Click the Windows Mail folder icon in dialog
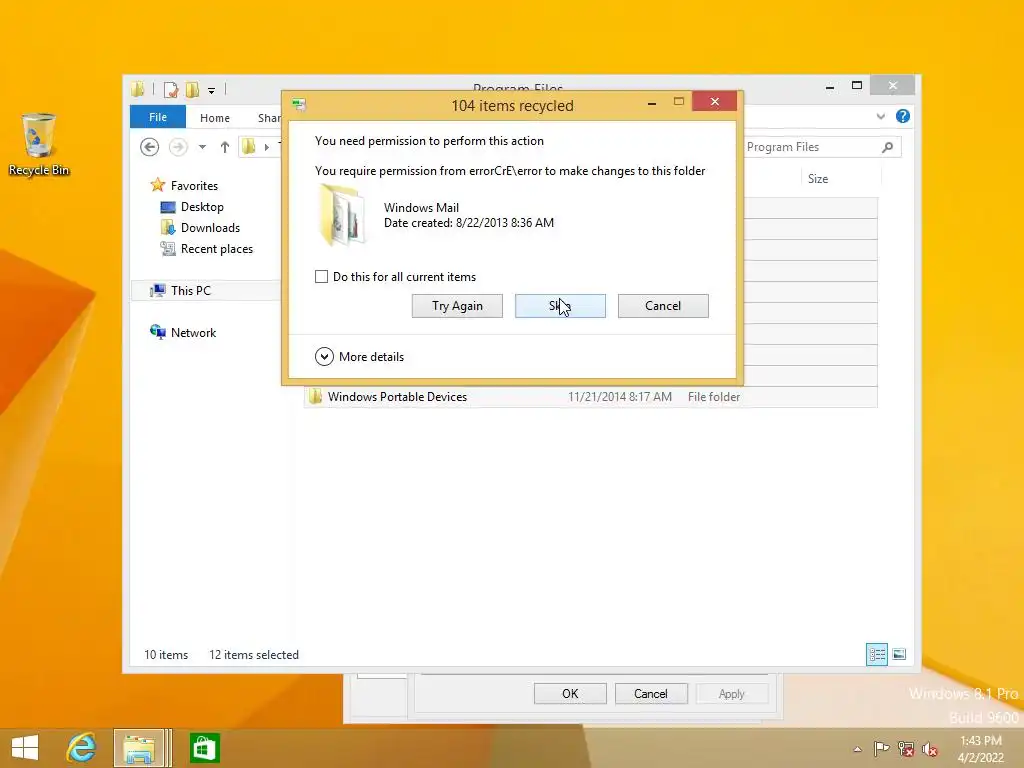The height and width of the screenshot is (768, 1024). 342,215
